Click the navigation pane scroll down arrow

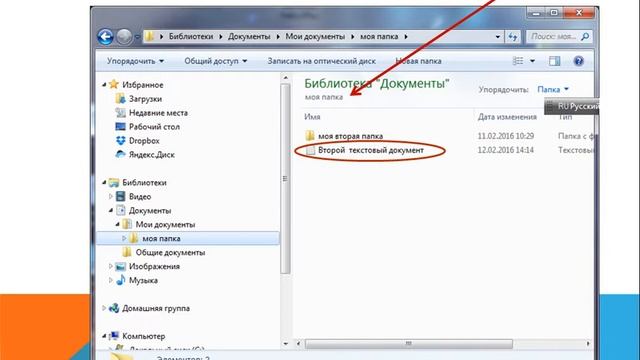tap(285, 344)
